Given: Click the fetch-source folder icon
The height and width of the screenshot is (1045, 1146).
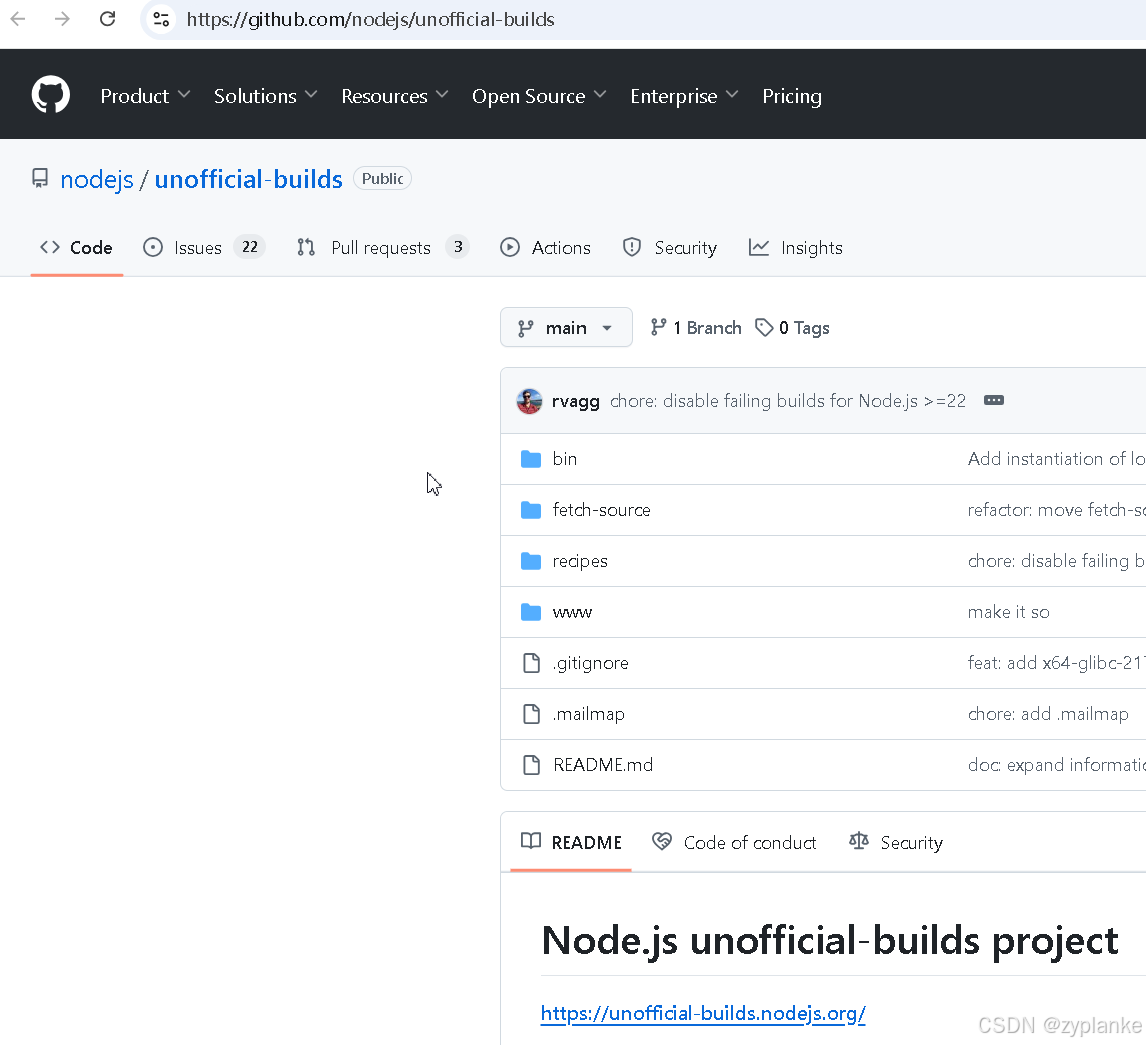Looking at the screenshot, I should coord(531,510).
